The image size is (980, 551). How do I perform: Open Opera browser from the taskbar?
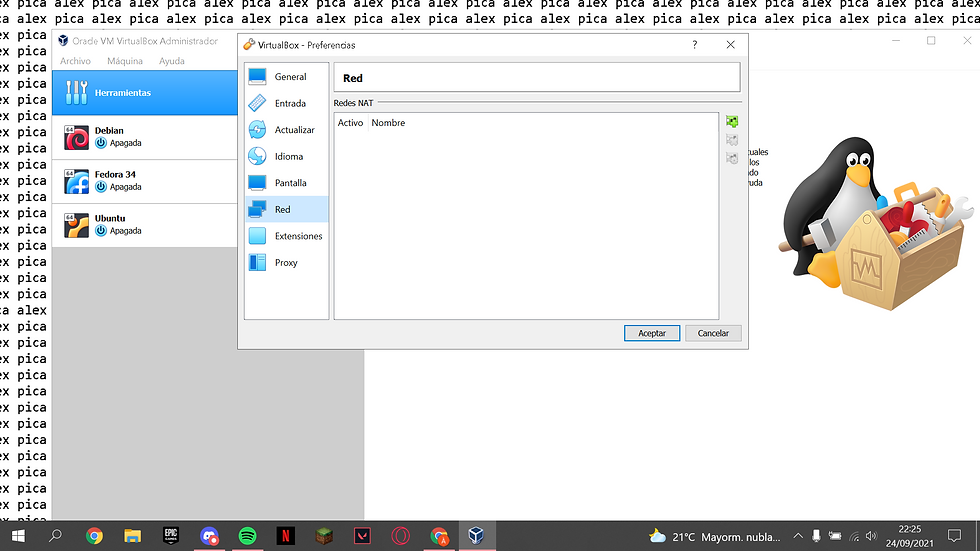pos(401,536)
